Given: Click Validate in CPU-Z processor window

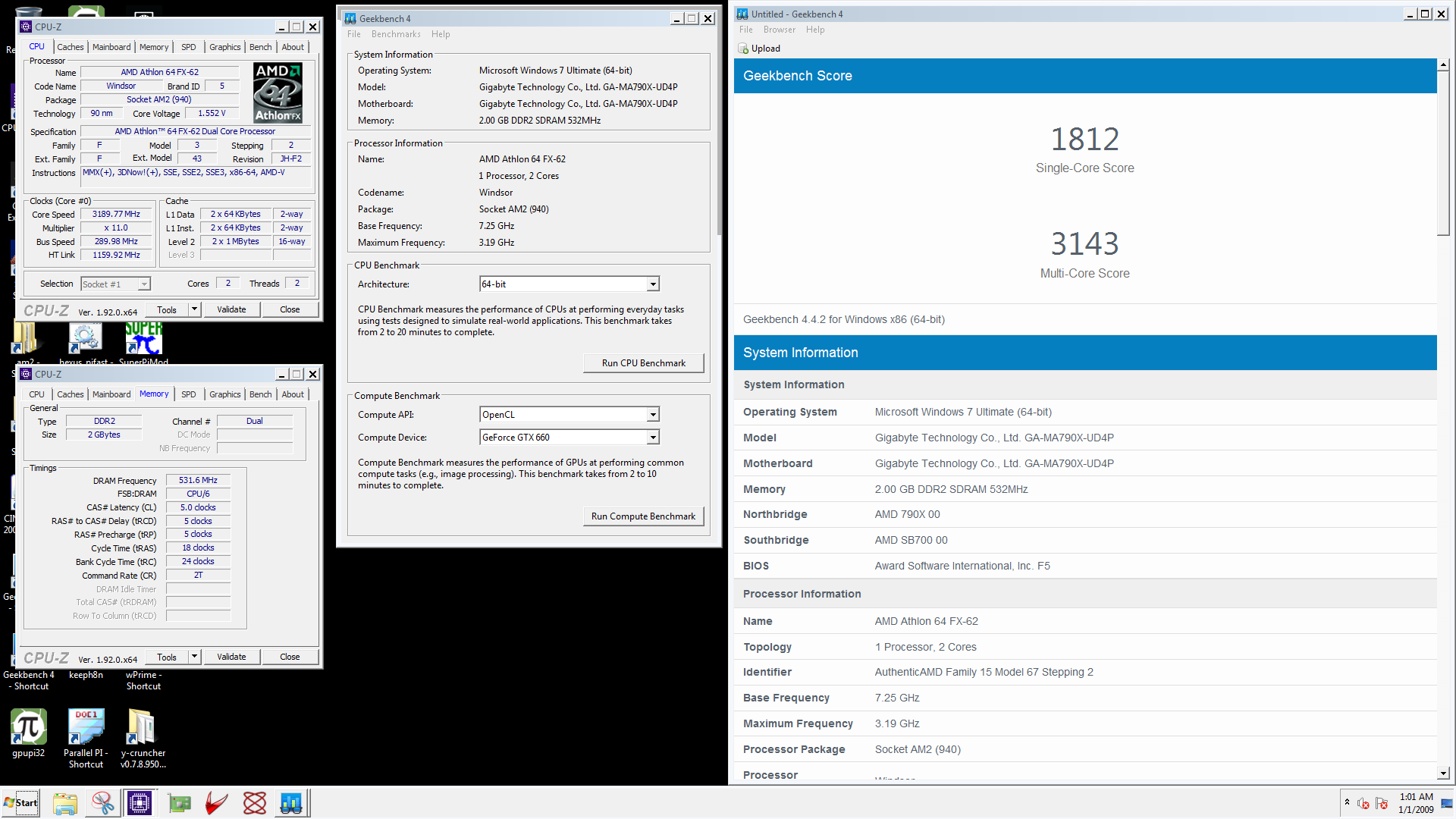Looking at the screenshot, I should (231, 309).
